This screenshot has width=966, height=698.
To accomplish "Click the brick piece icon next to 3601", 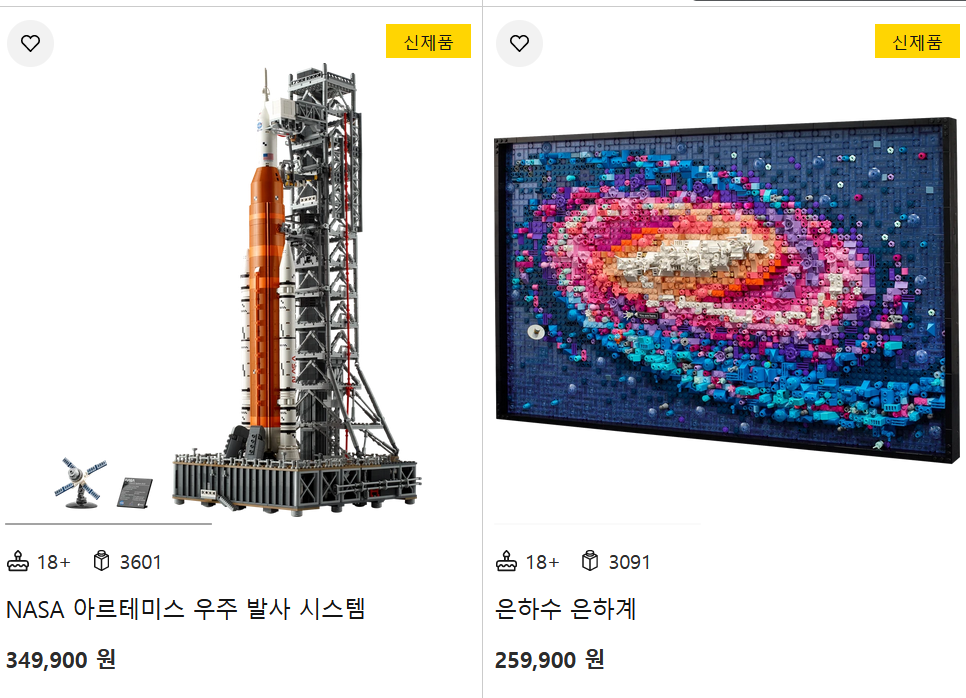I will tap(102, 561).
